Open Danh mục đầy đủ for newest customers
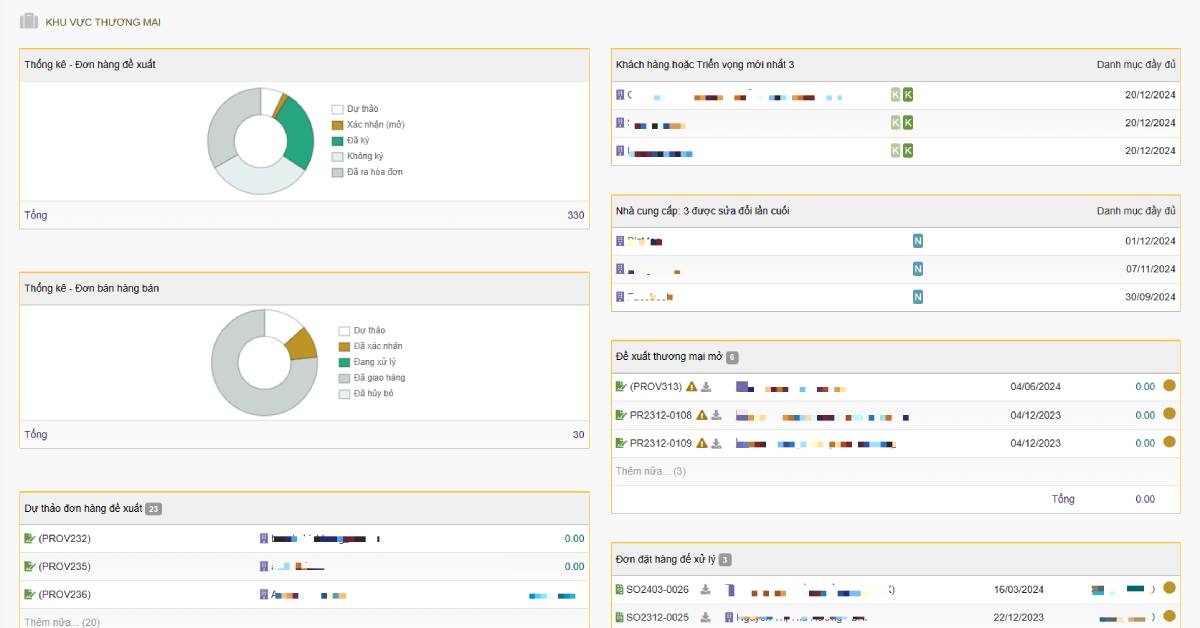The width and height of the screenshot is (1200, 628). [x=1136, y=65]
